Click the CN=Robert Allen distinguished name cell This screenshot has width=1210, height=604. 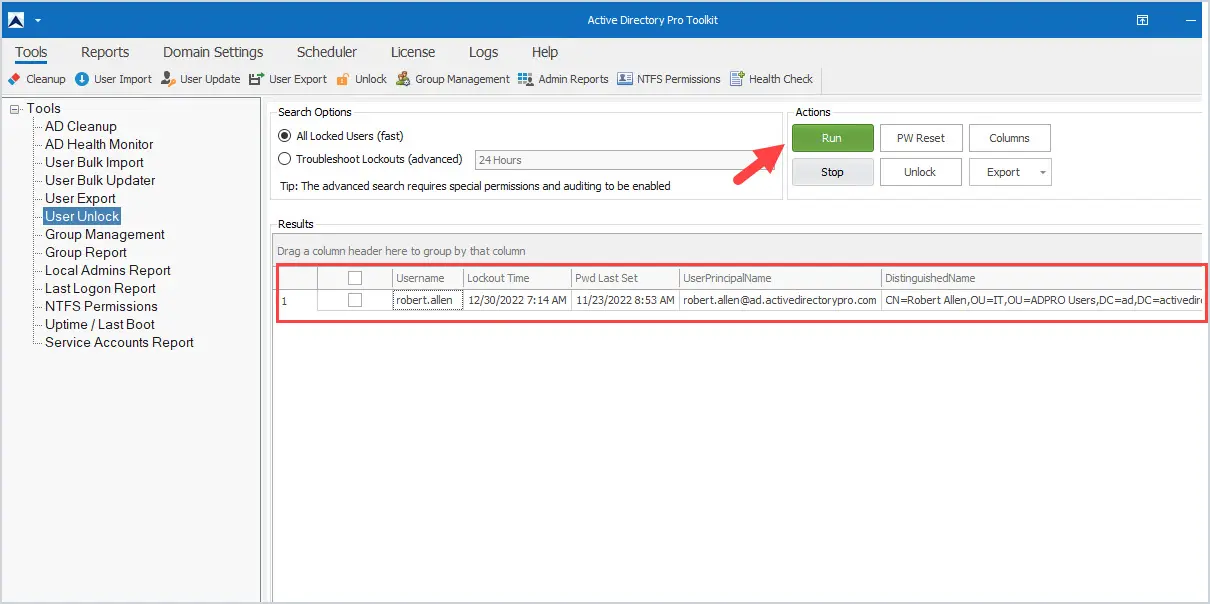point(1041,300)
